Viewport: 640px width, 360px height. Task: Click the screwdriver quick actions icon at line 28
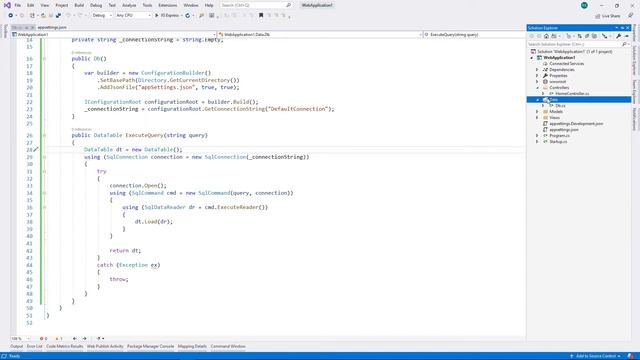tap(36, 150)
